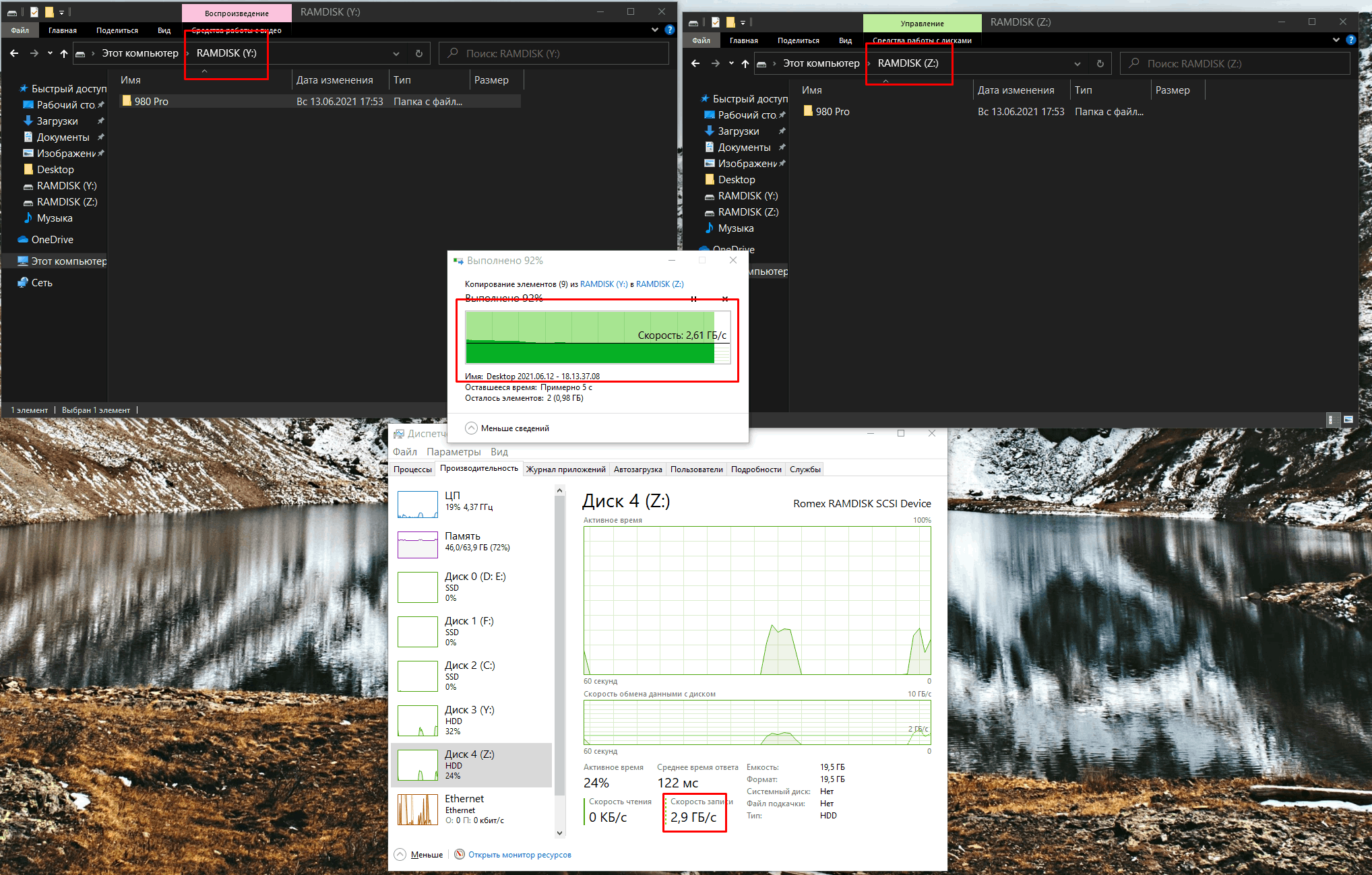
Task: Refresh the RAMDISK (Y:) window
Action: click(x=418, y=53)
